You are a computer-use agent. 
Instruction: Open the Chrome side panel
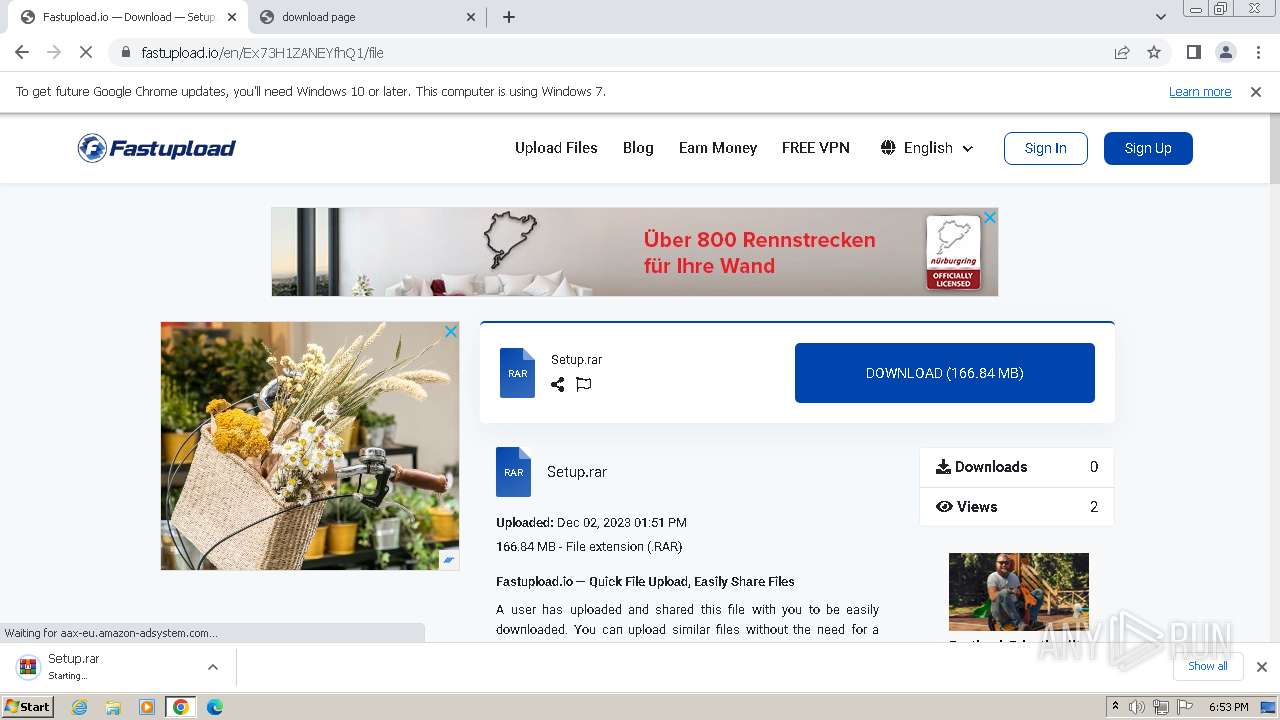tap(1193, 52)
